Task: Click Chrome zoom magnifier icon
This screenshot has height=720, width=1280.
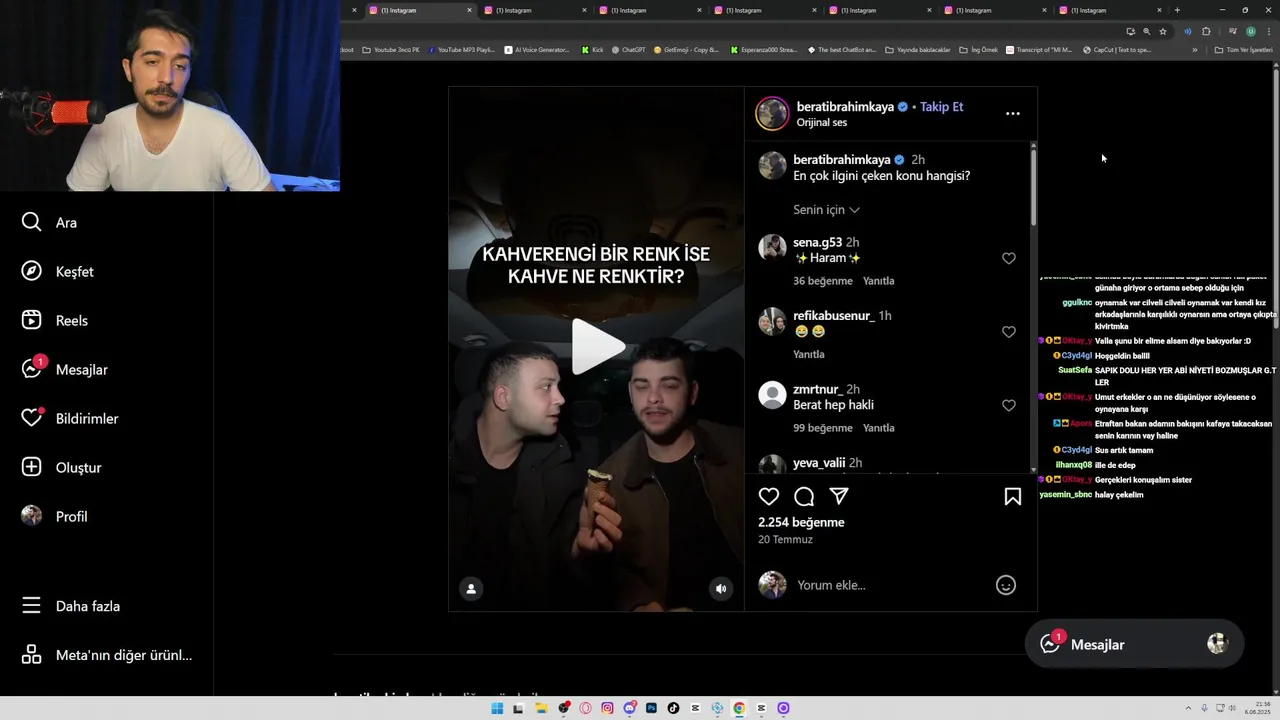Action: pyautogui.click(x=1146, y=31)
